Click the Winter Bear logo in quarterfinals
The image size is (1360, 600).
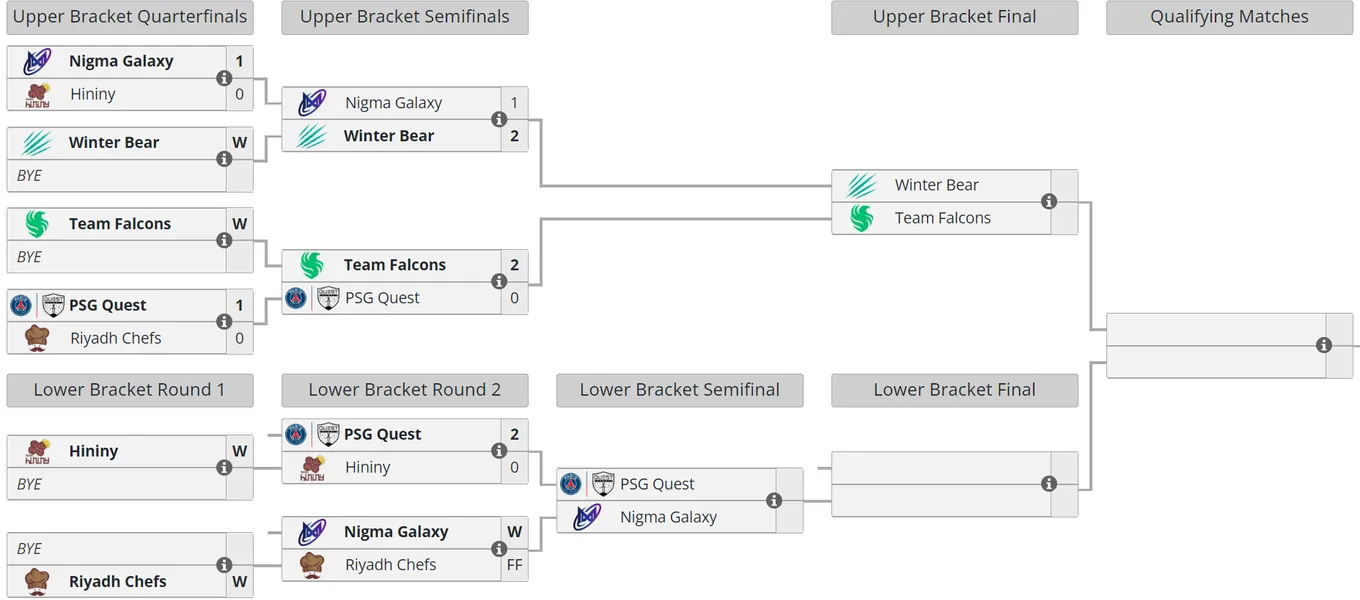tap(37, 143)
